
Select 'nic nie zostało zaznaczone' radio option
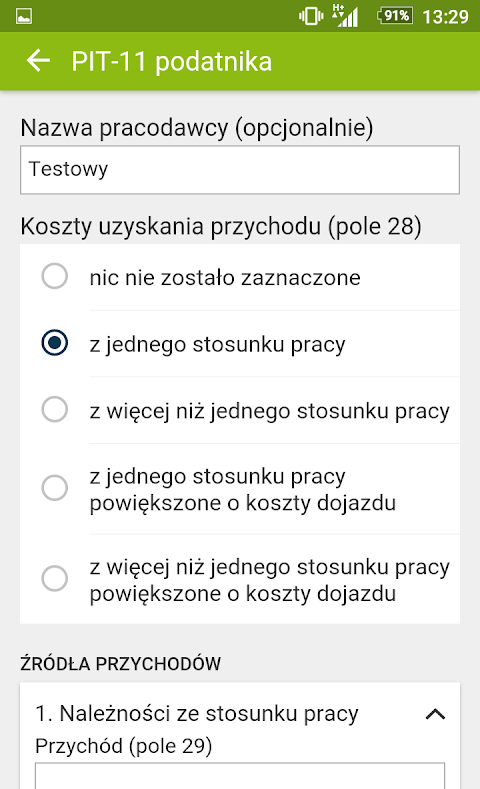click(x=240, y=277)
